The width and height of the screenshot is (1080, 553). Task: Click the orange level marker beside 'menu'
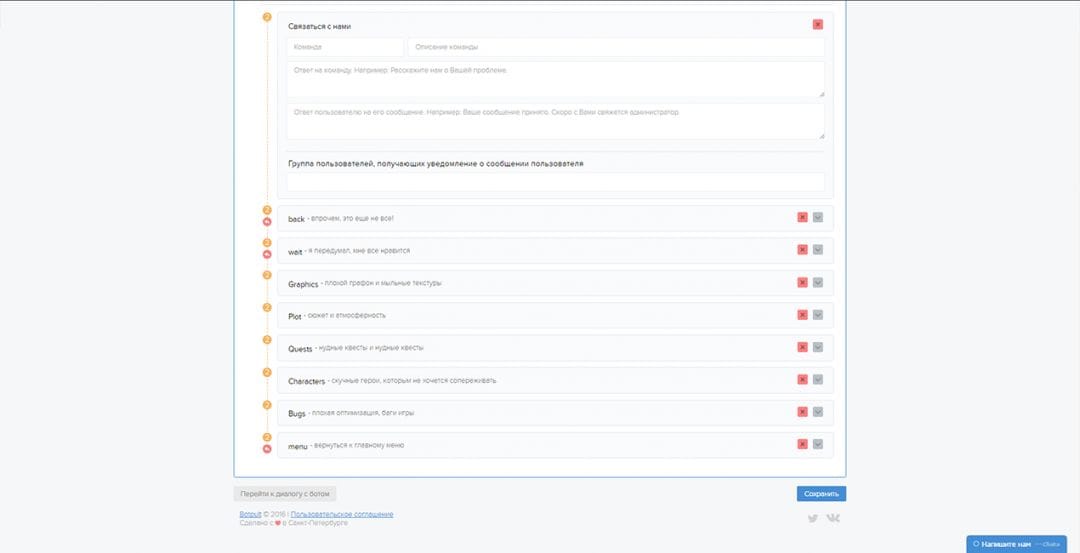point(267,437)
